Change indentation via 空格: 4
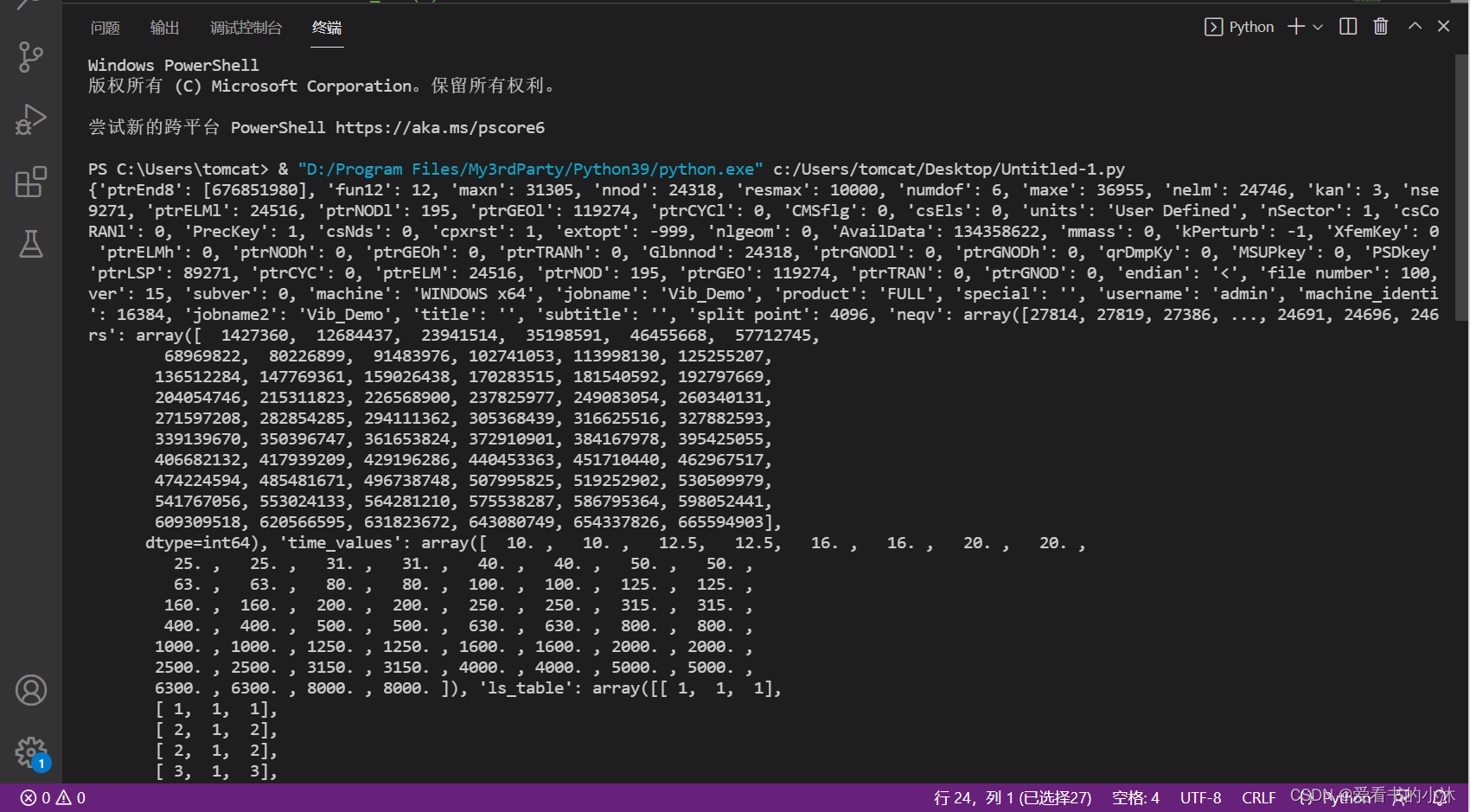 [x=1135, y=798]
